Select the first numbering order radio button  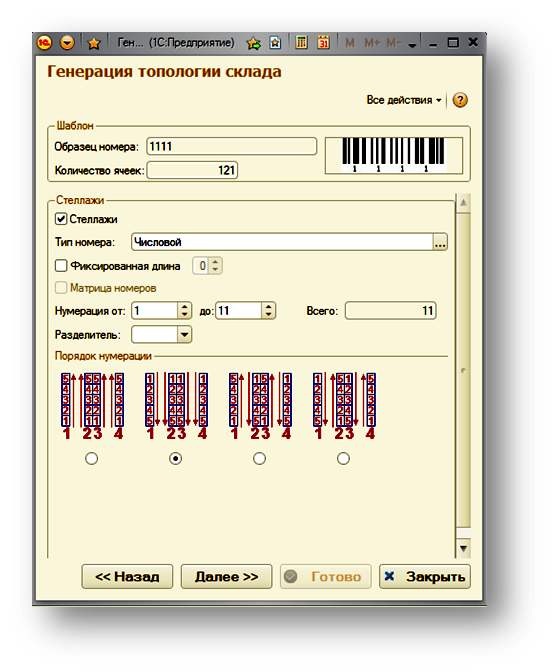(91, 458)
